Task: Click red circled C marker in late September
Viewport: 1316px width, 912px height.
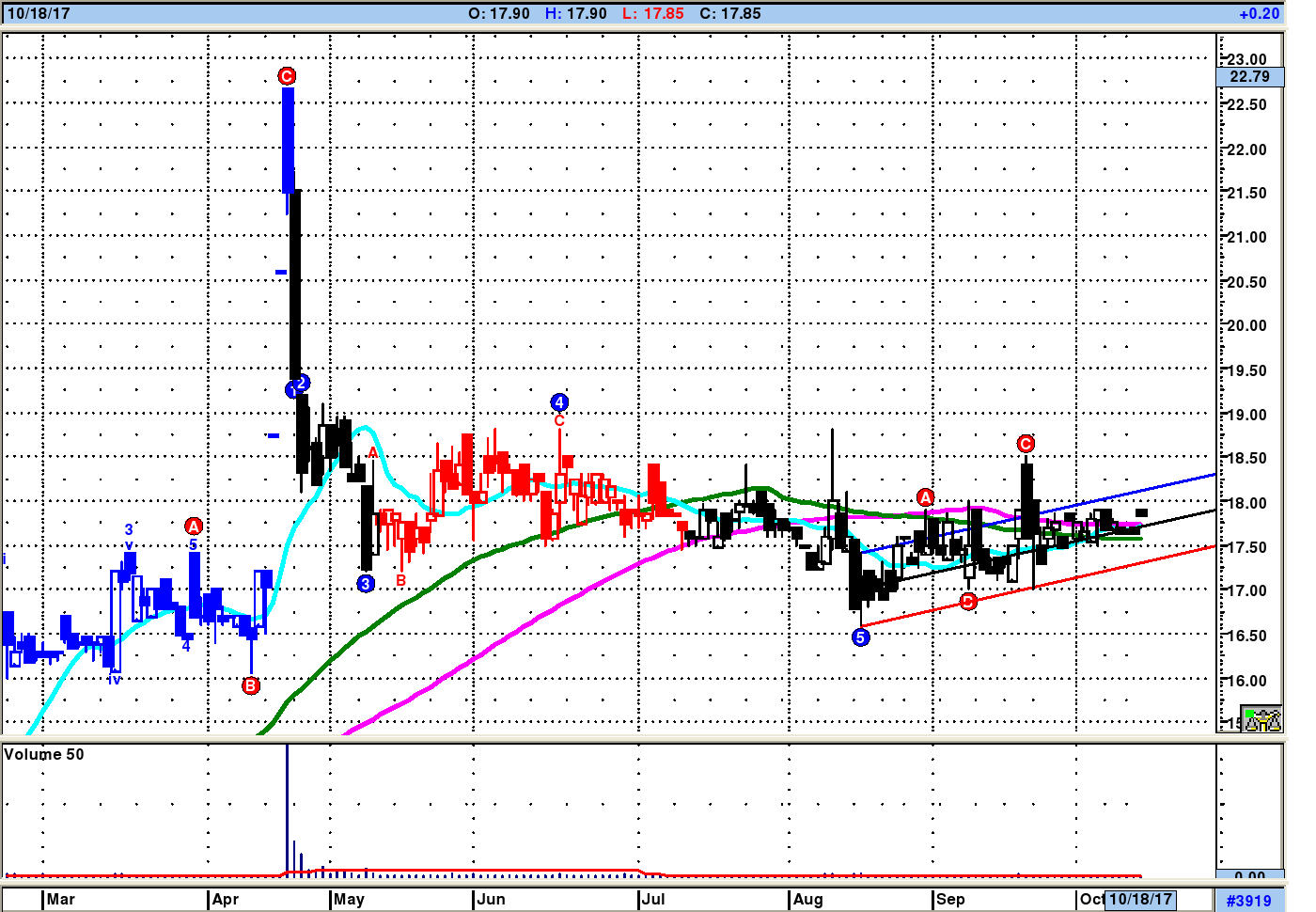Action: (1026, 444)
